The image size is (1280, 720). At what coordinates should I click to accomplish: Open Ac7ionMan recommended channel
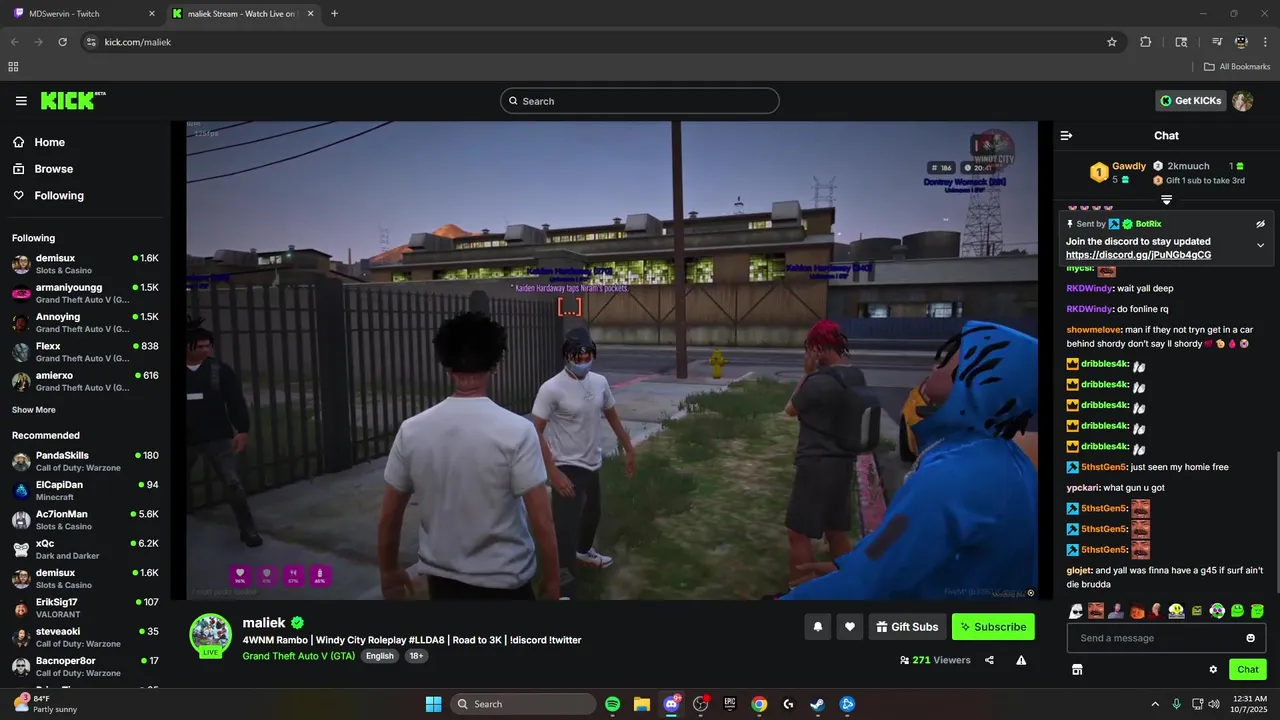tap(85, 520)
